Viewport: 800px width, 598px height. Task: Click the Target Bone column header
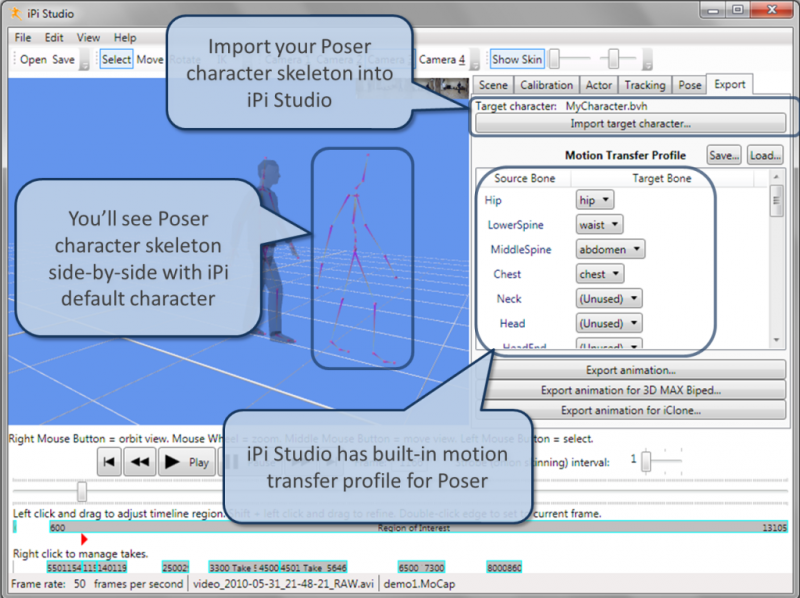point(662,178)
